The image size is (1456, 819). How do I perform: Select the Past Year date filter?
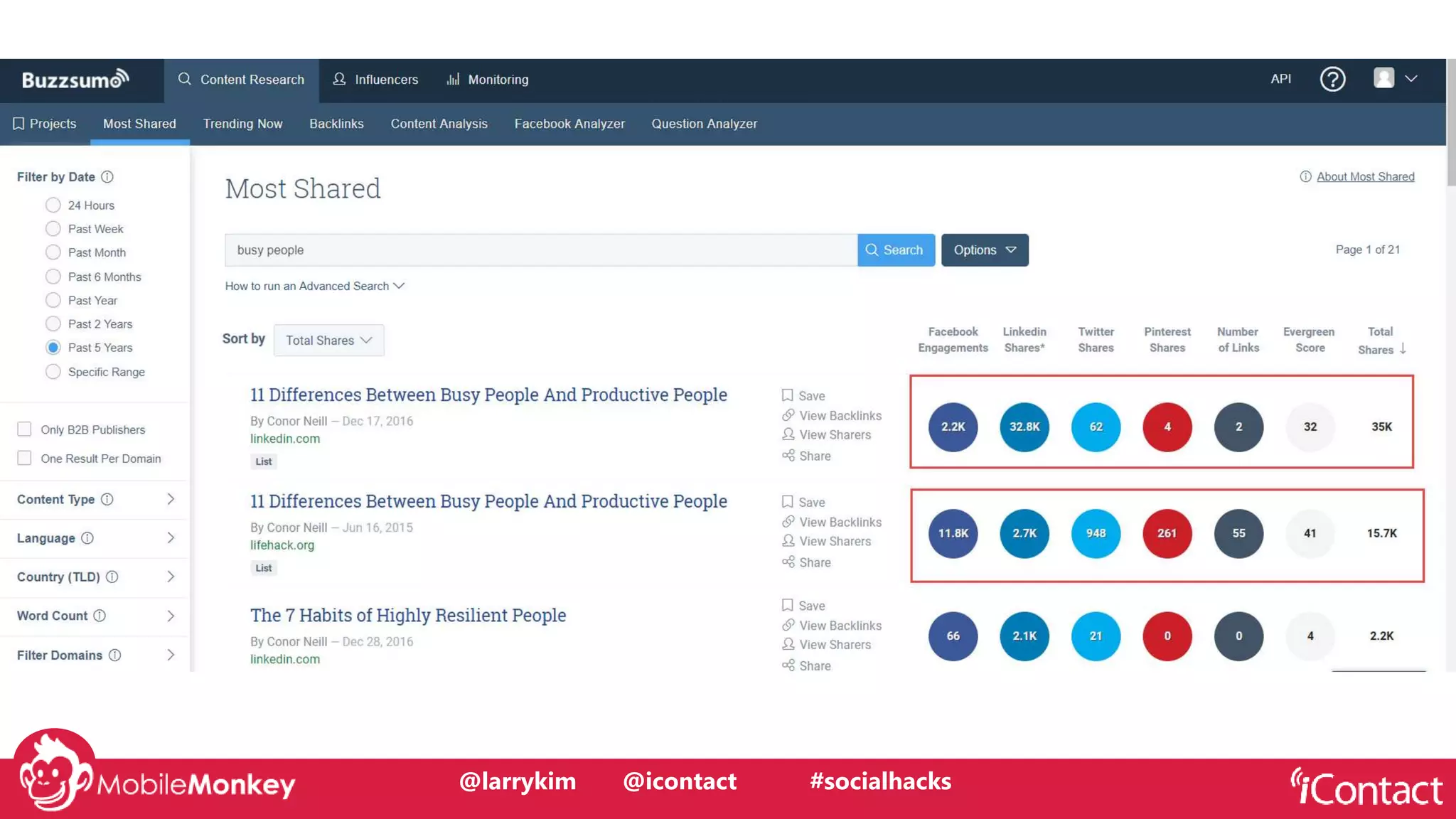coord(53,300)
